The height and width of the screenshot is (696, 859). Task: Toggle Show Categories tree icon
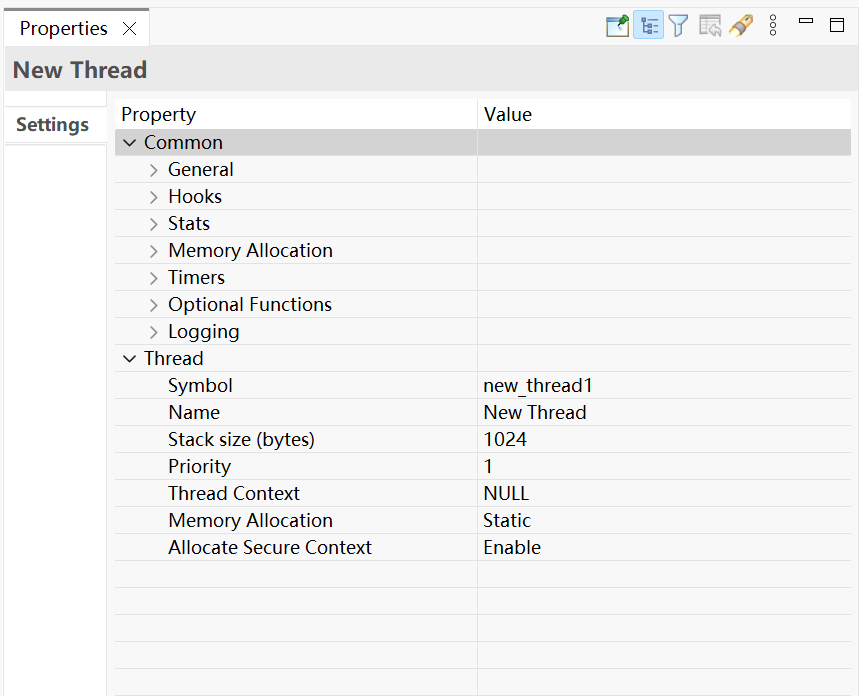pos(649,26)
